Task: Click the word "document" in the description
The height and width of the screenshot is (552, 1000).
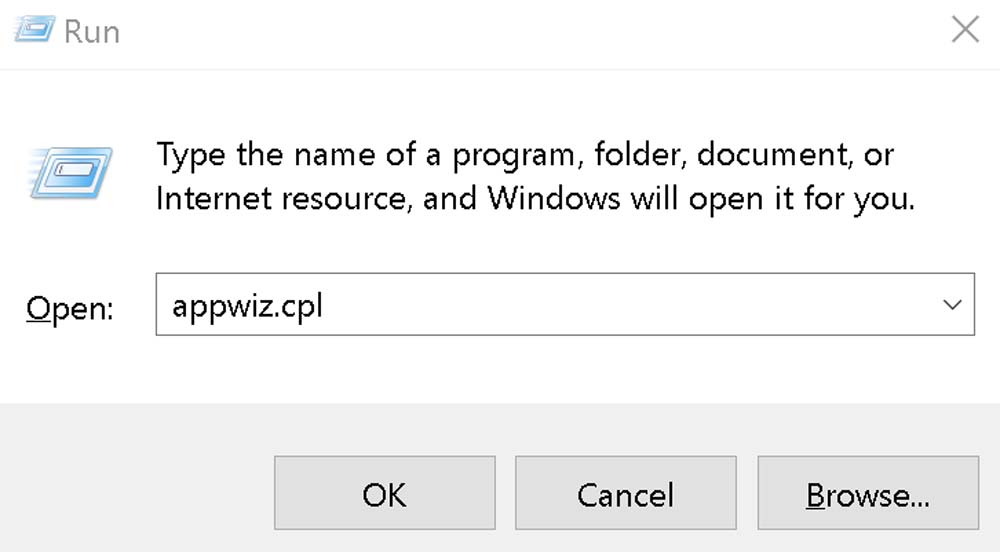Action: pyautogui.click(x=758, y=155)
